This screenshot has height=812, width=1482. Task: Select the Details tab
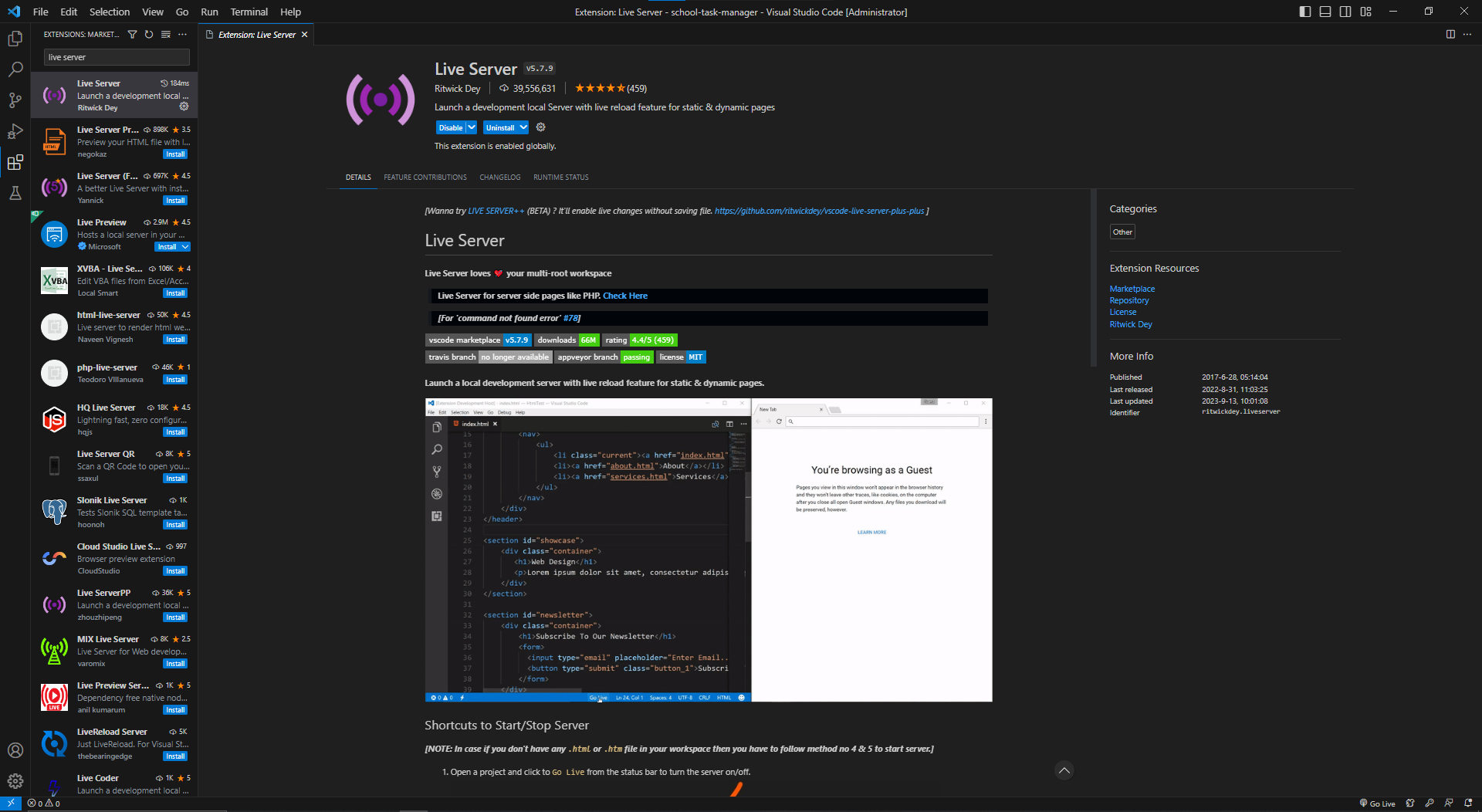358,178
